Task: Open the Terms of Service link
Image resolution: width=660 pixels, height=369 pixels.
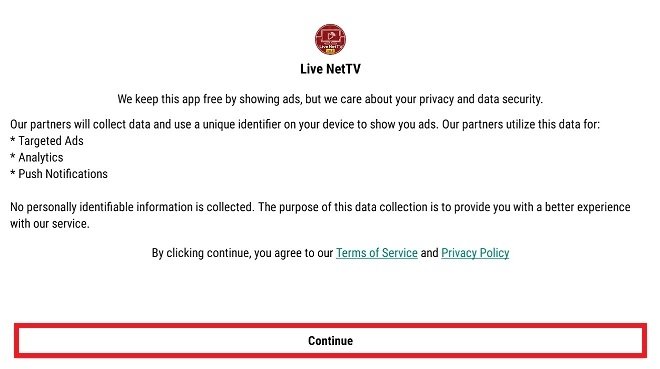Action: point(377,253)
